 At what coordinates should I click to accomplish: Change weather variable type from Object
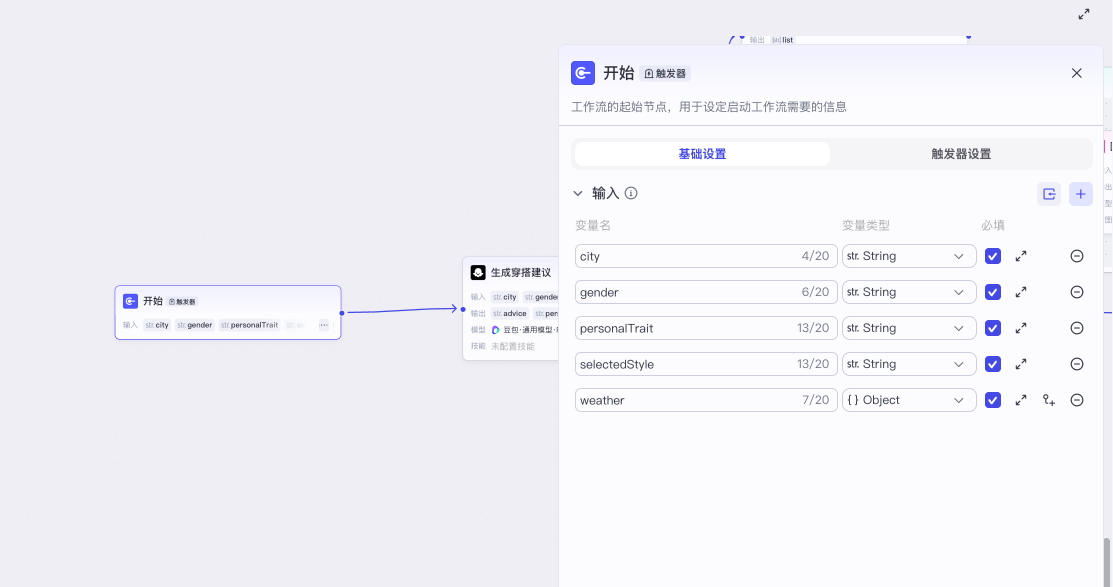point(909,400)
